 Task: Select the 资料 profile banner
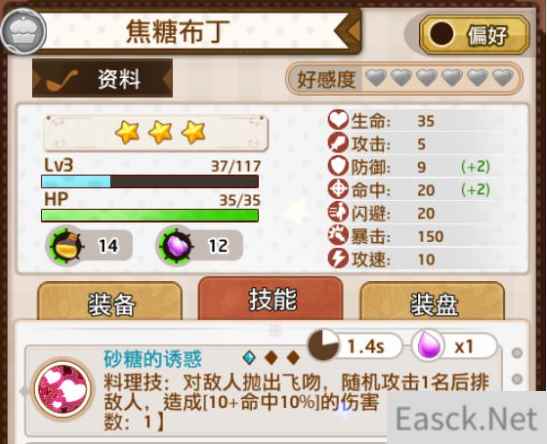coord(102,78)
